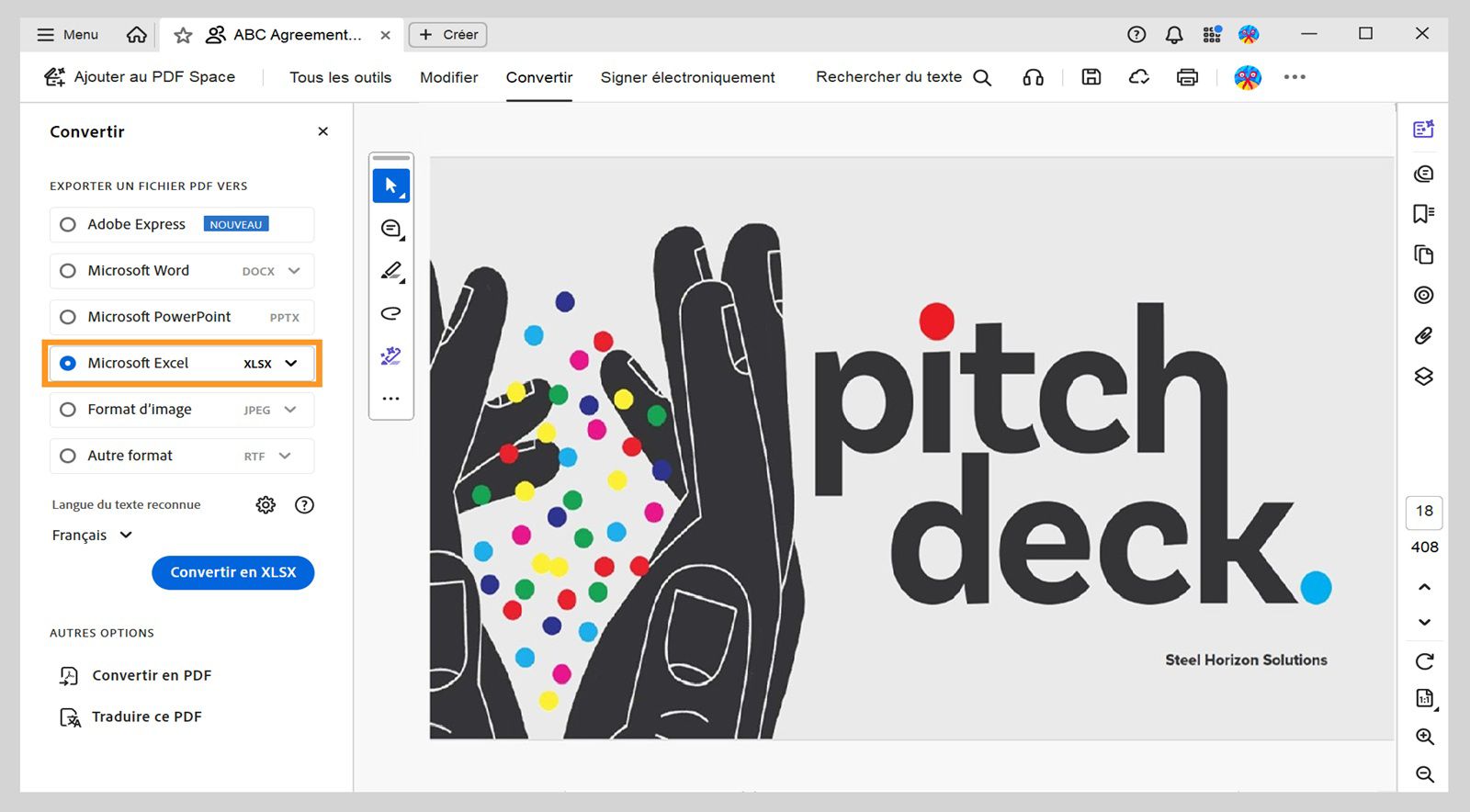The width and height of the screenshot is (1470, 812).
Task: Rotate the page view icon
Action: pyautogui.click(x=1425, y=661)
